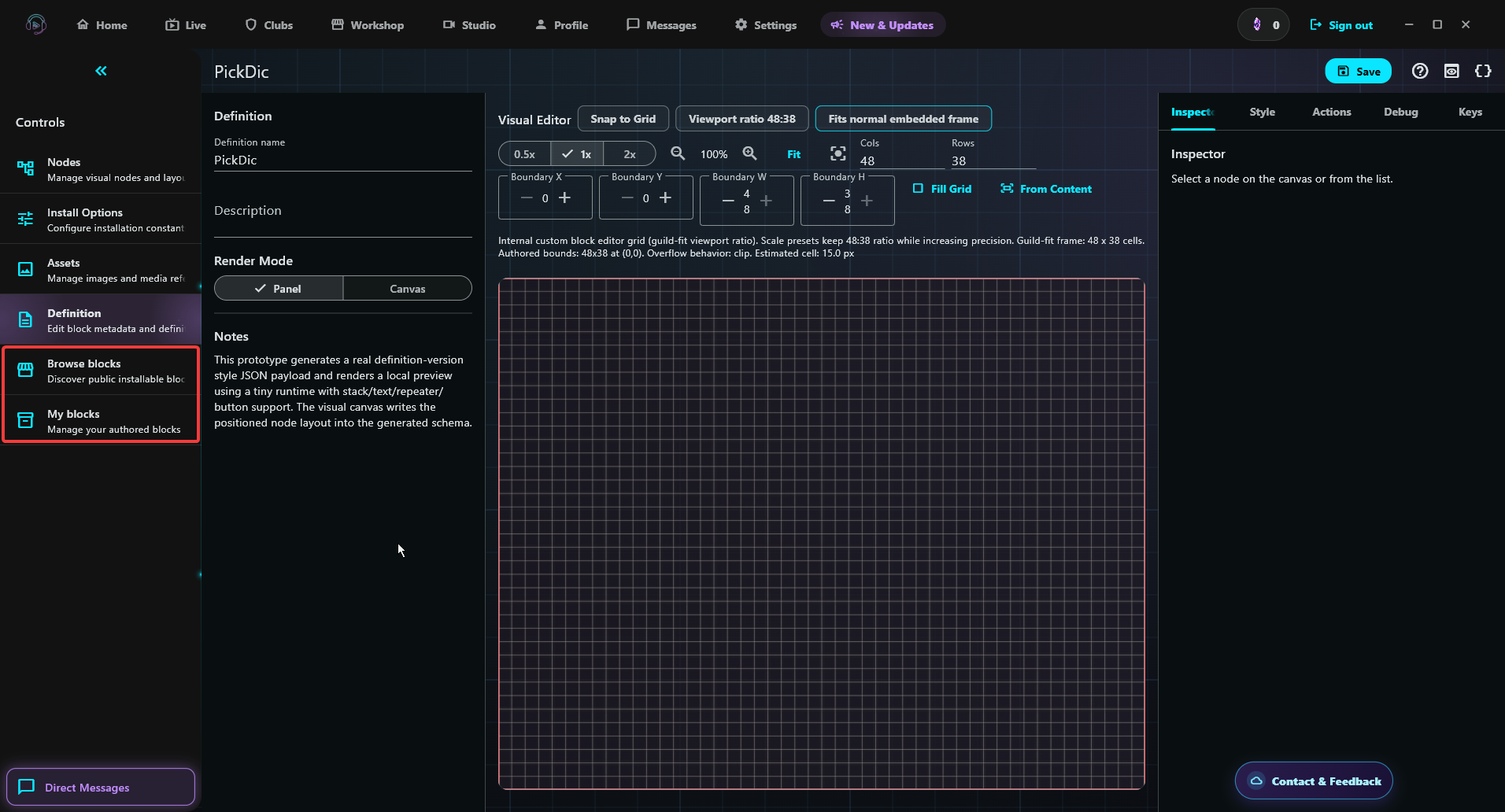Switch to the Style tab

click(1262, 112)
